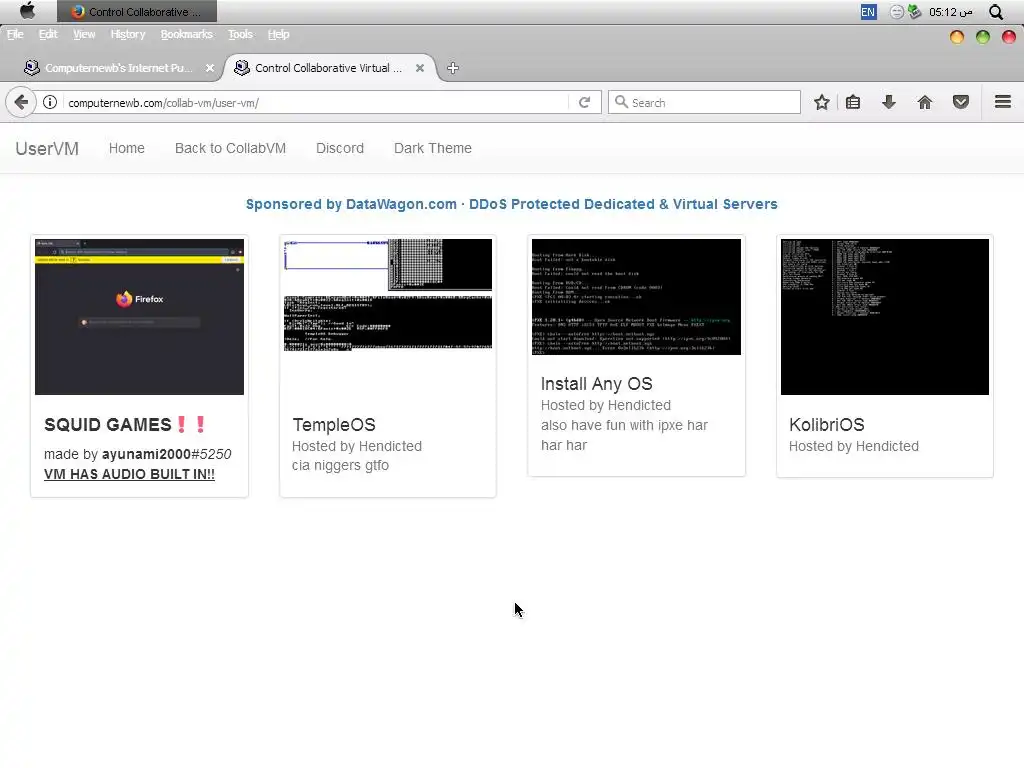Open the Bookmarks menu
1024x768 pixels.
pos(187,34)
